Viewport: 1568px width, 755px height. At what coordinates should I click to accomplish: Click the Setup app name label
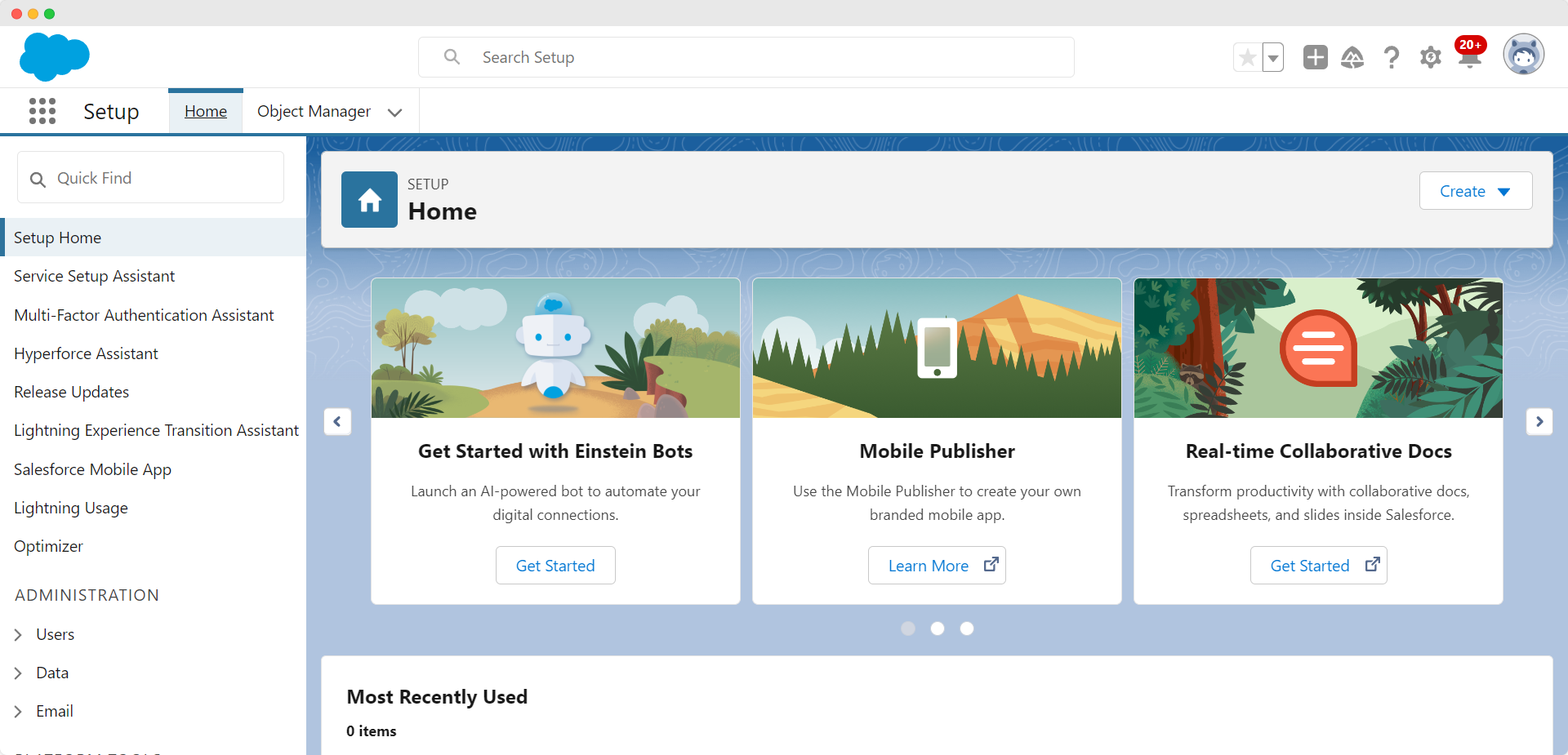point(111,111)
